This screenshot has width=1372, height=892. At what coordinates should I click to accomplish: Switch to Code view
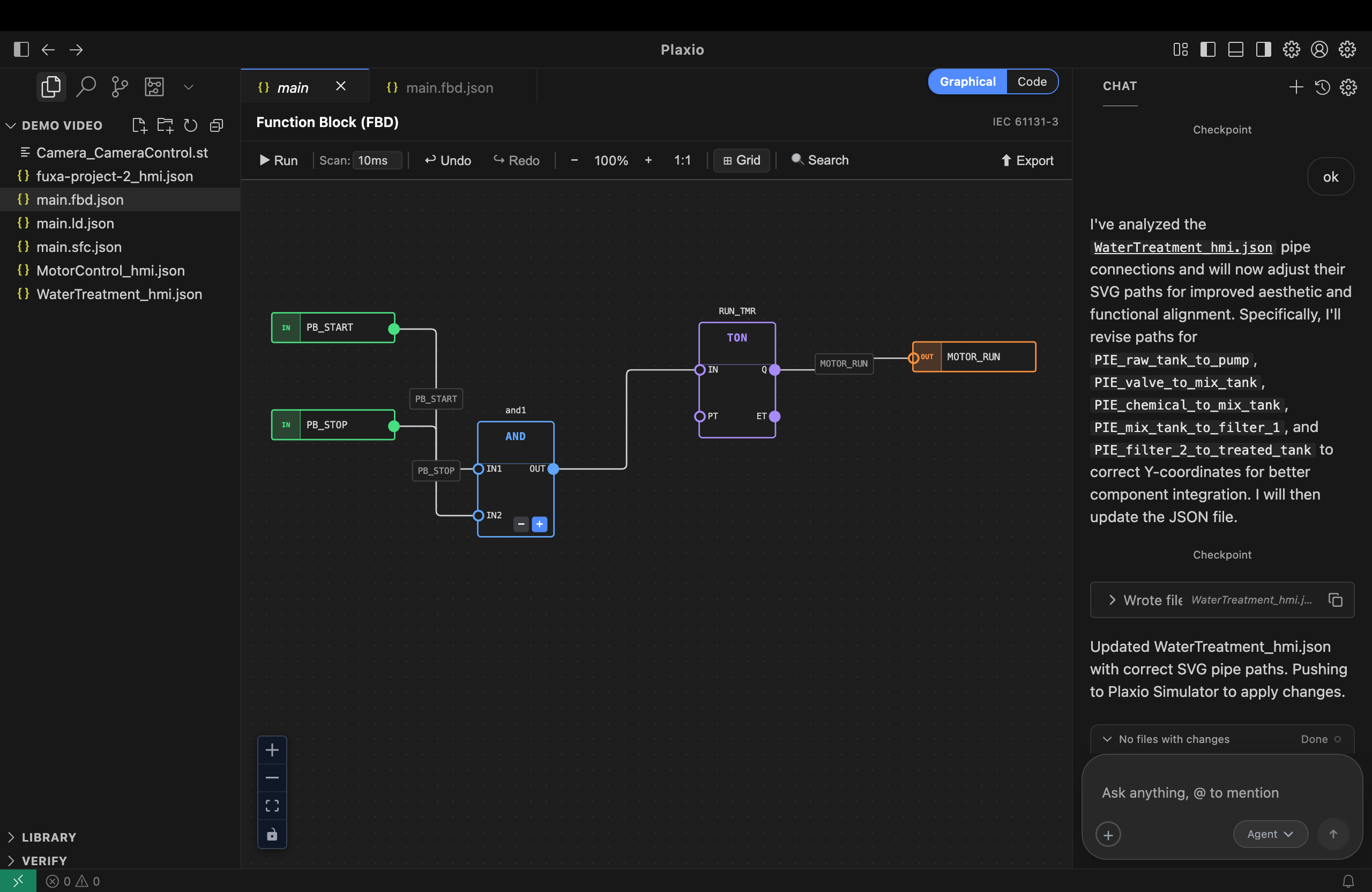click(x=1032, y=81)
